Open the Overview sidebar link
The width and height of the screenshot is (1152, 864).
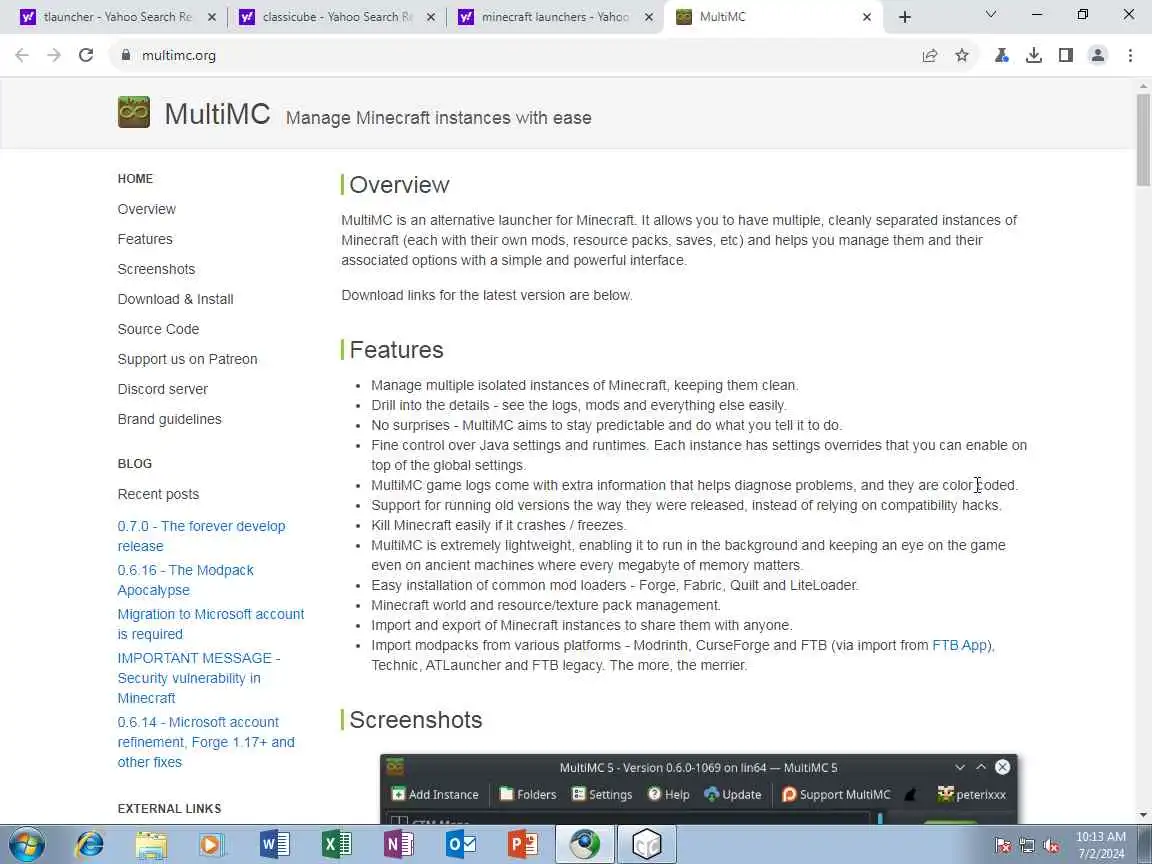(146, 209)
